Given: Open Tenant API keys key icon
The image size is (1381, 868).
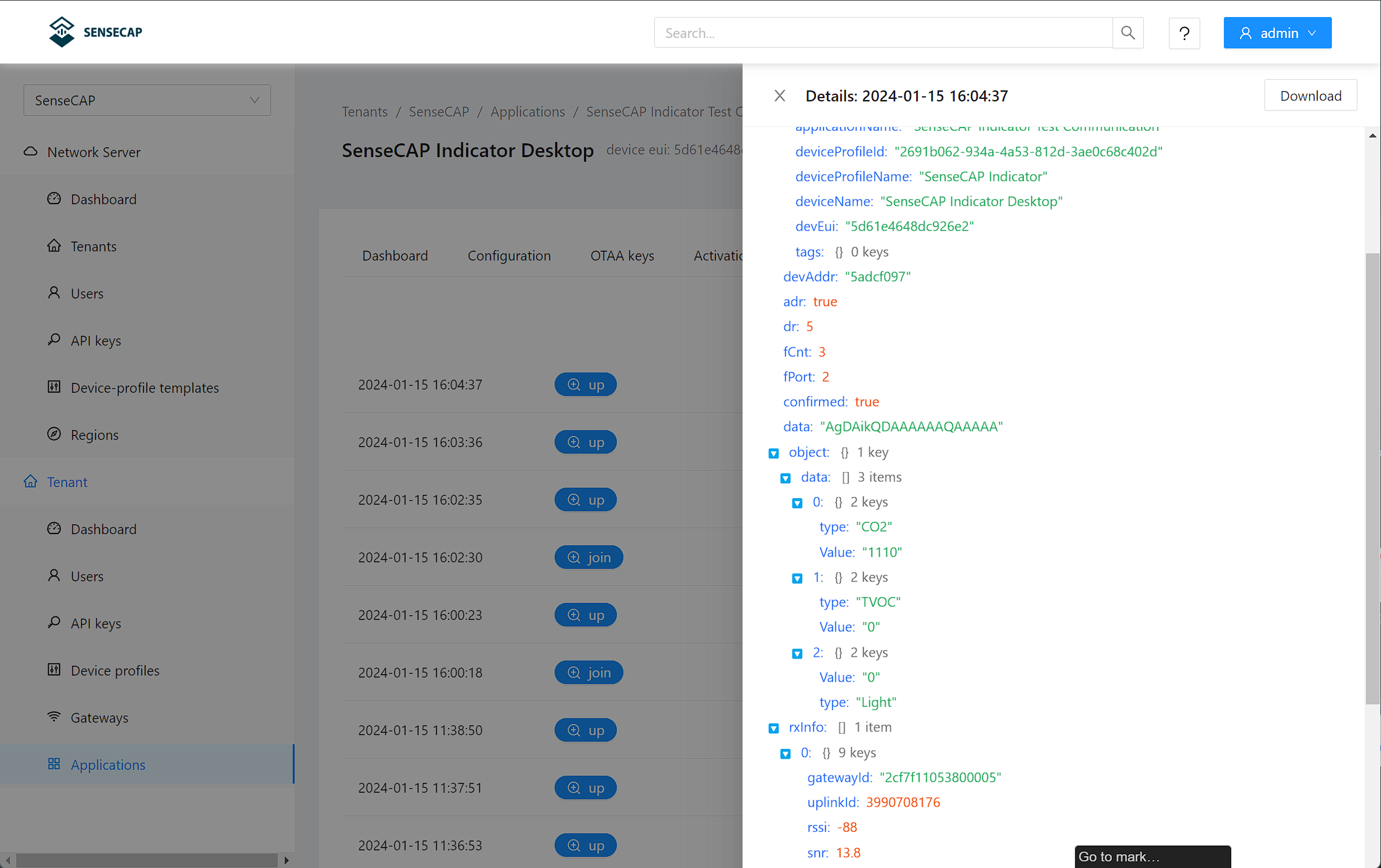Looking at the screenshot, I should click(54, 623).
